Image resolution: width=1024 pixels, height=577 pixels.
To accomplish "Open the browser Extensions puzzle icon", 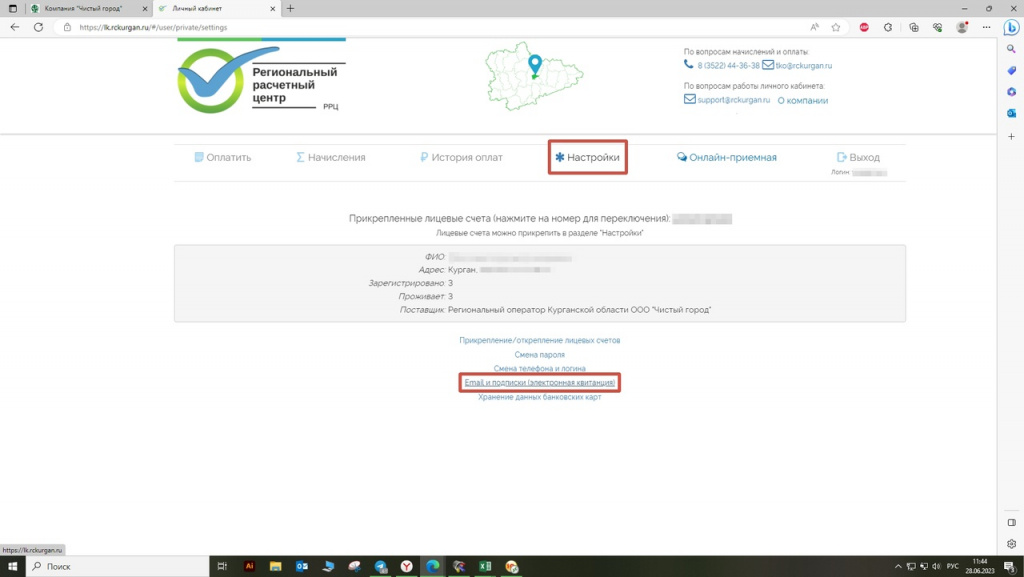I will coord(888,27).
